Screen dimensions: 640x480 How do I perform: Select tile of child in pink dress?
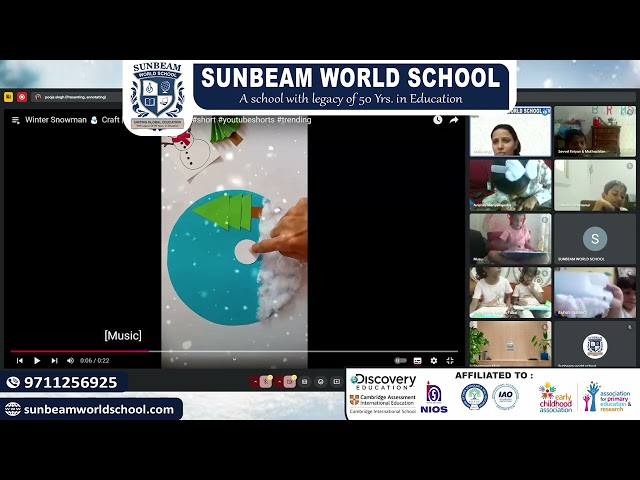[510, 239]
